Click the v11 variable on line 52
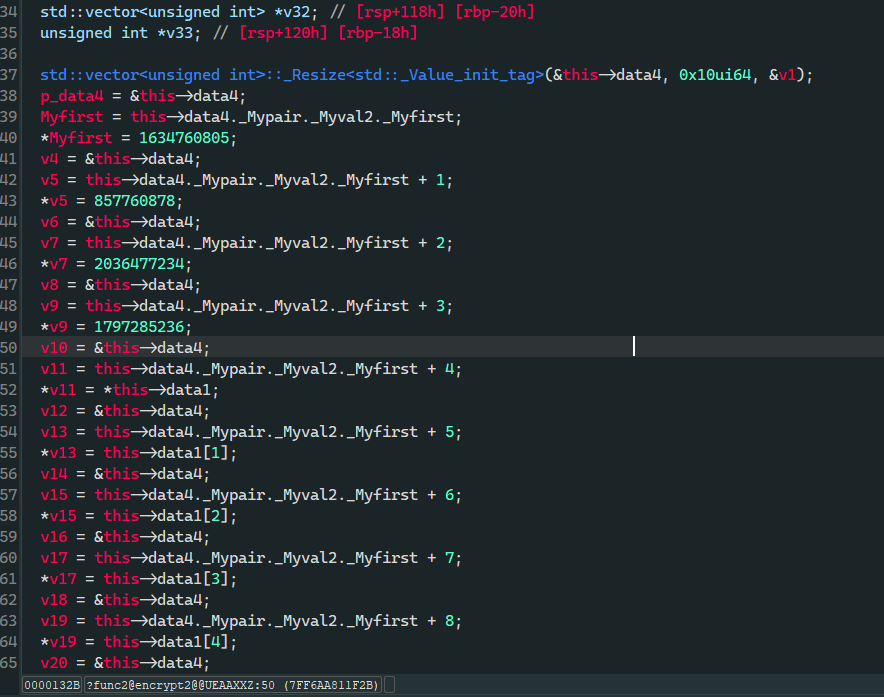This screenshot has height=697, width=884. tap(65, 390)
